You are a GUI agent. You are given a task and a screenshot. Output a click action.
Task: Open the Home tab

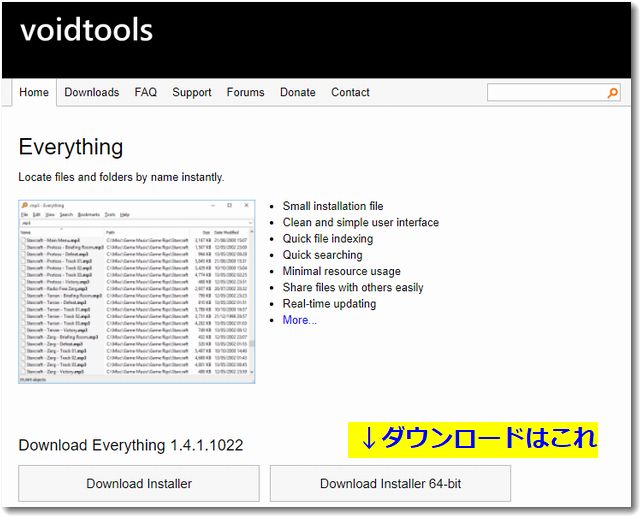(x=34, y=92)
